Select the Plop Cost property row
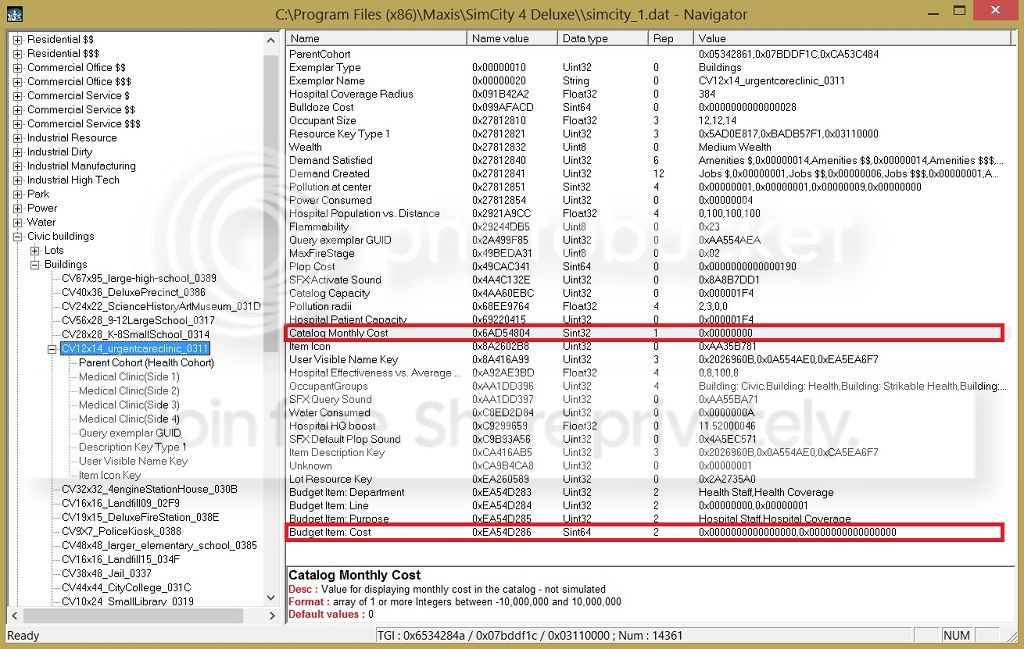 [x=647, y=266]
